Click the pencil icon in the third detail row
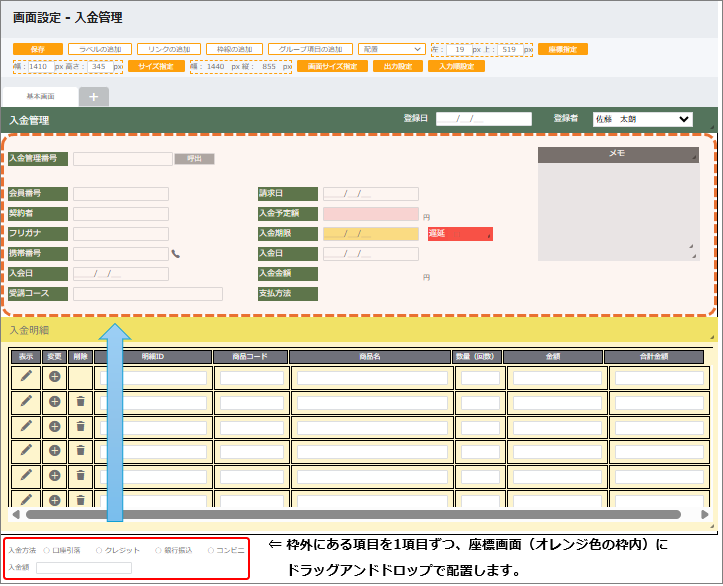This screenshot has width=723, height=586. tap(26, 426)
